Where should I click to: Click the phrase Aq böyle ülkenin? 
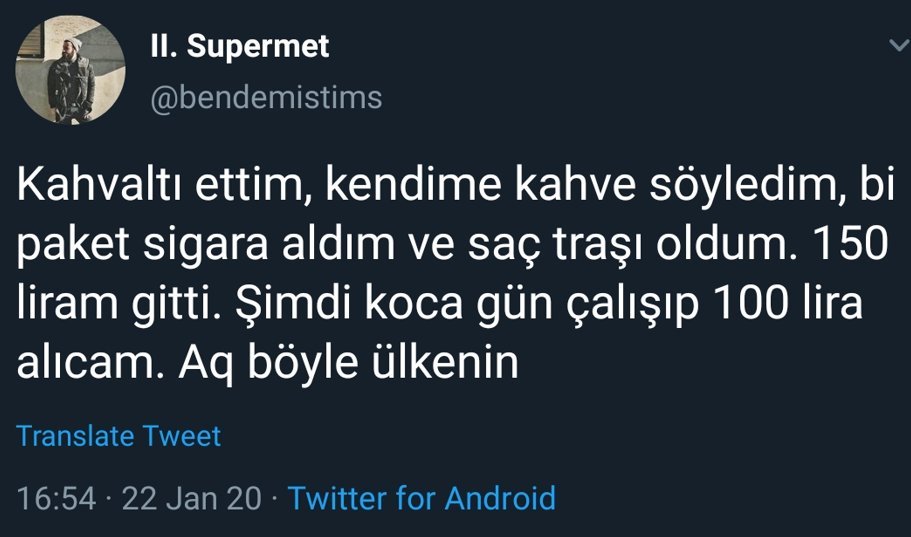[348, 363]
